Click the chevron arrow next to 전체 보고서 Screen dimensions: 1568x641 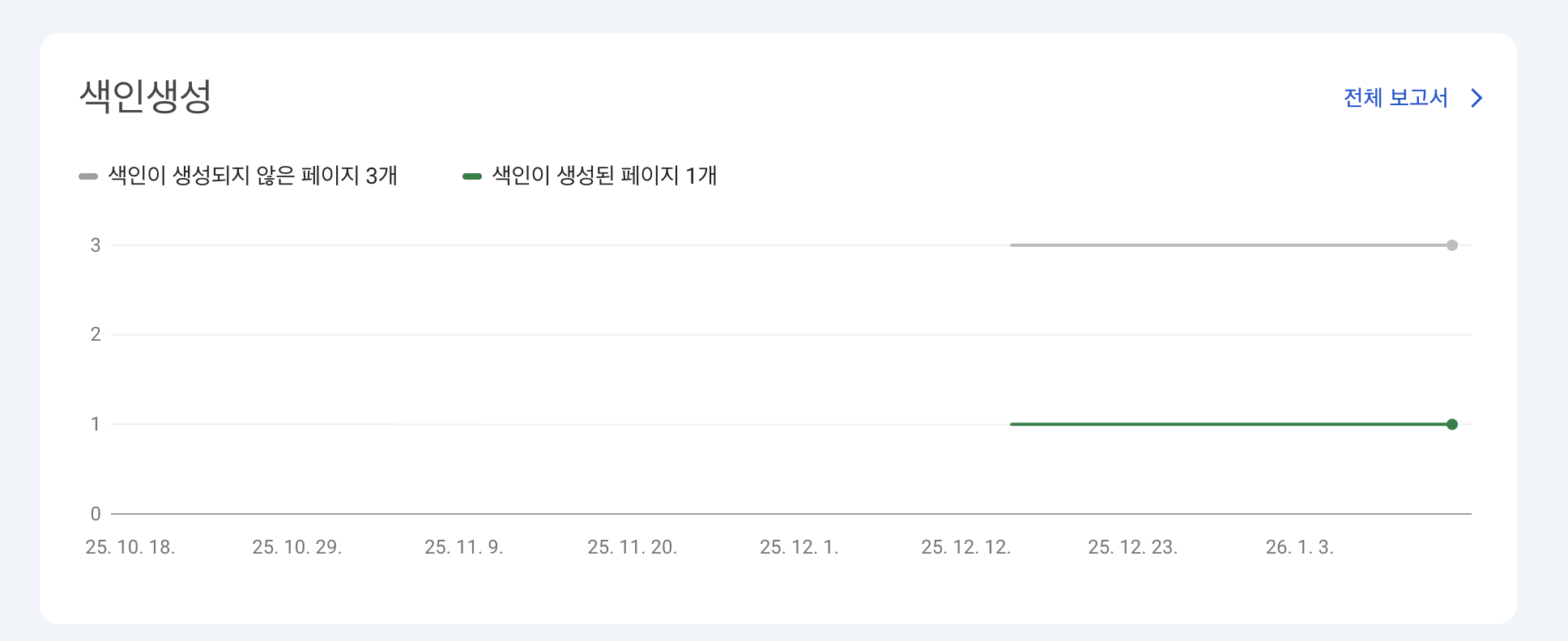pyautogui.click(x=1476, y=98)
